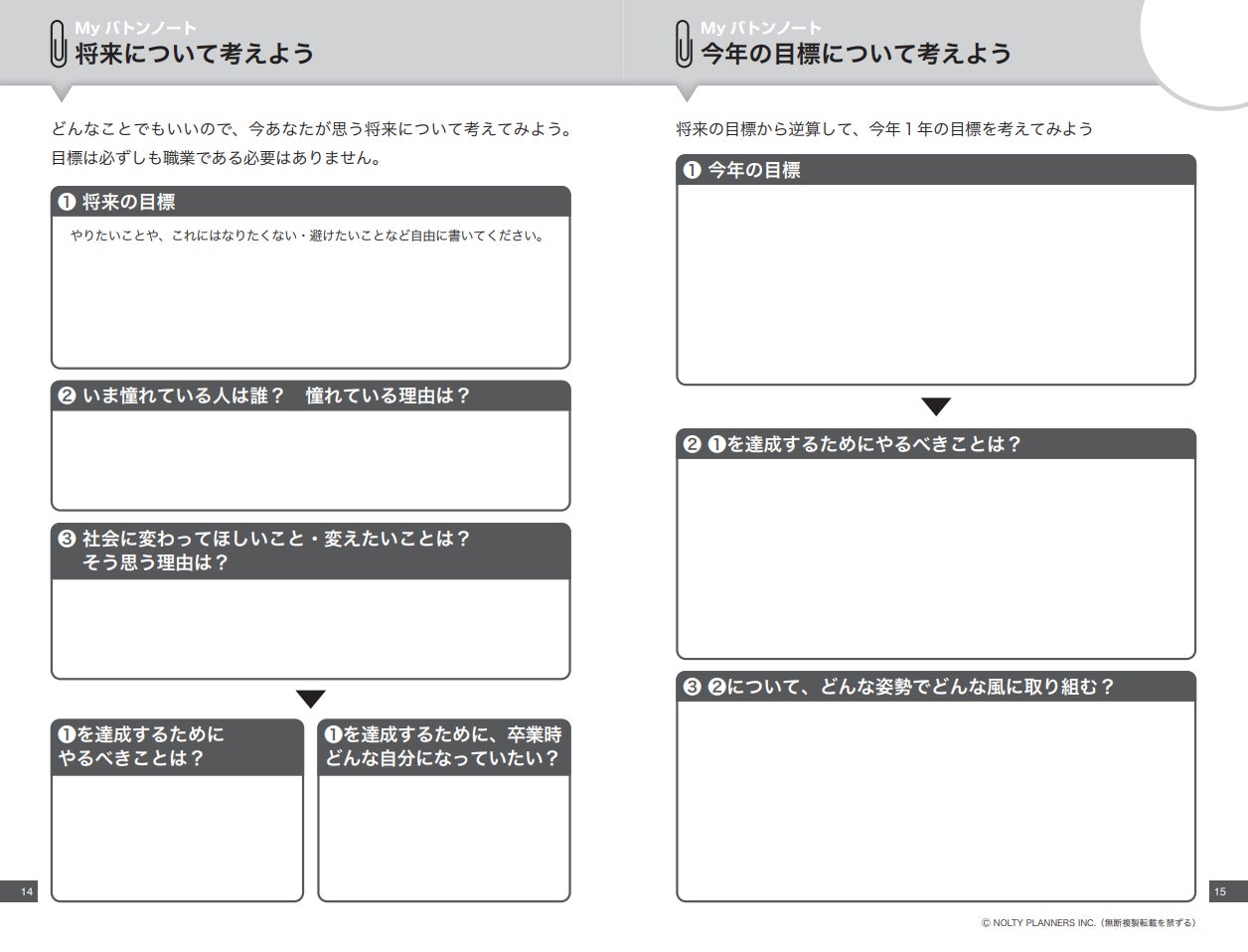Click the empty box under どんな自分になっていたい？
Viewport: 1248px width, 952px height.
(x=444, y=838)
